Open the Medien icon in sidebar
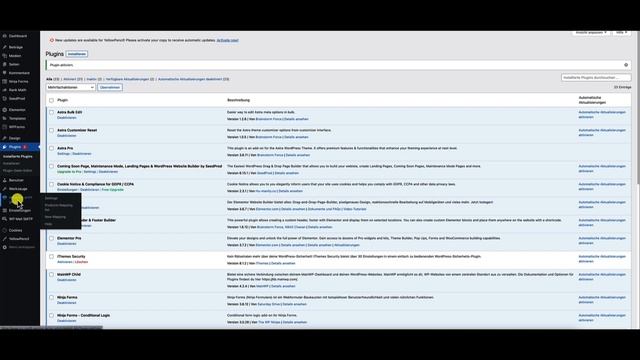The width and height of the screenshot is (640, 360). tap(4, 56)
